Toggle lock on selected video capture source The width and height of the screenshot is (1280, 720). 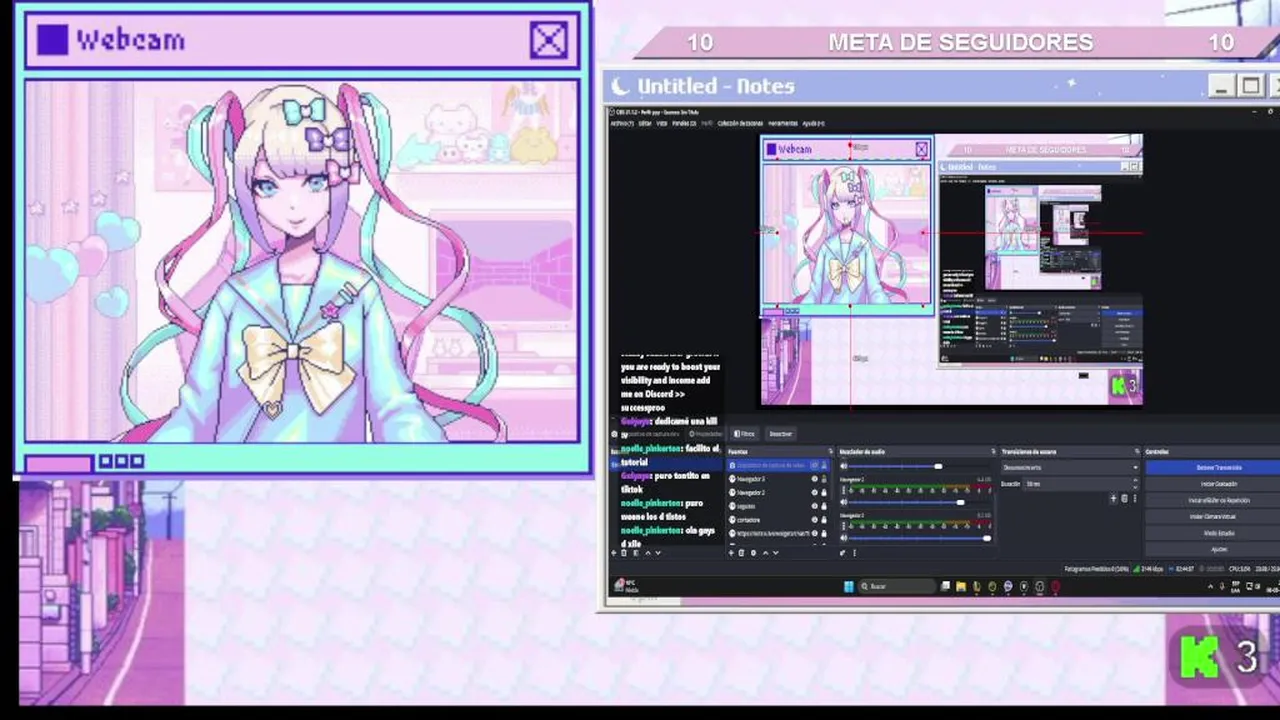pos(824,465)
